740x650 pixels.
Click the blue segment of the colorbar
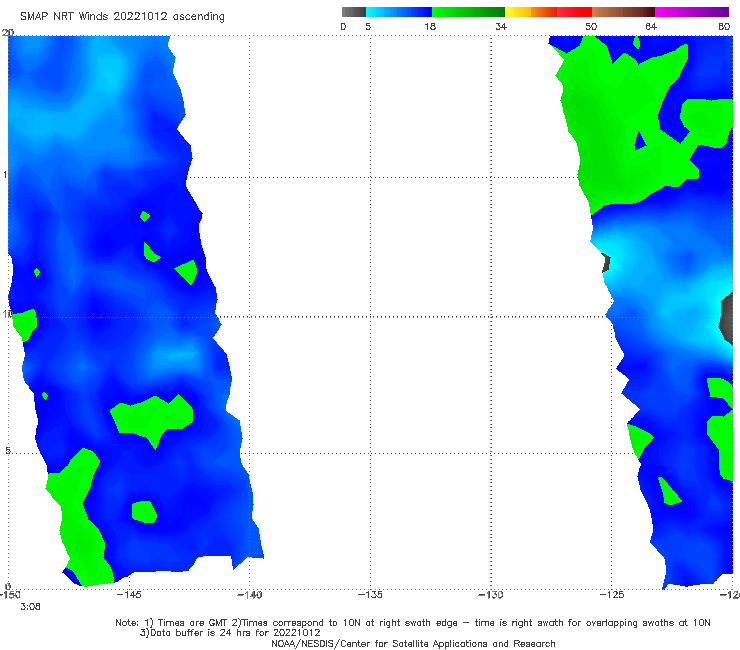(399, 12)
